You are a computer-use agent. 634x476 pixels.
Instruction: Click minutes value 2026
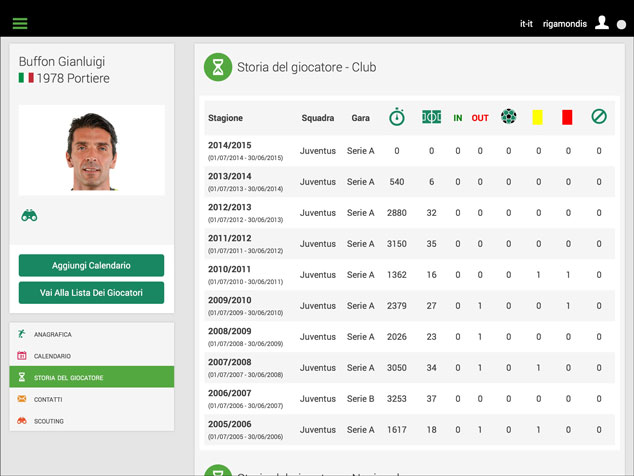point(397,337)
